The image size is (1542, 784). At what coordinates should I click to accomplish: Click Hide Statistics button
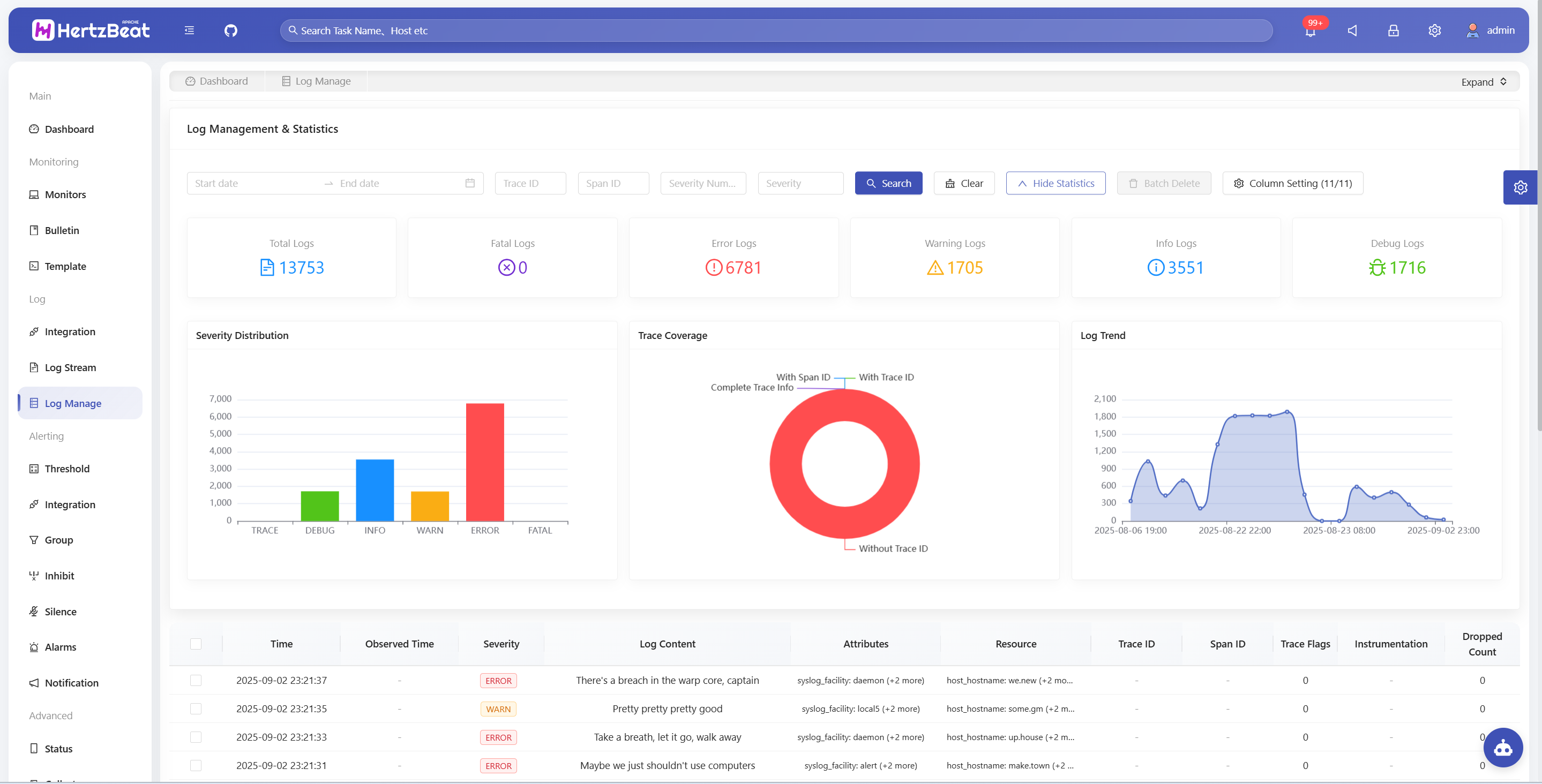(1056, 183)
